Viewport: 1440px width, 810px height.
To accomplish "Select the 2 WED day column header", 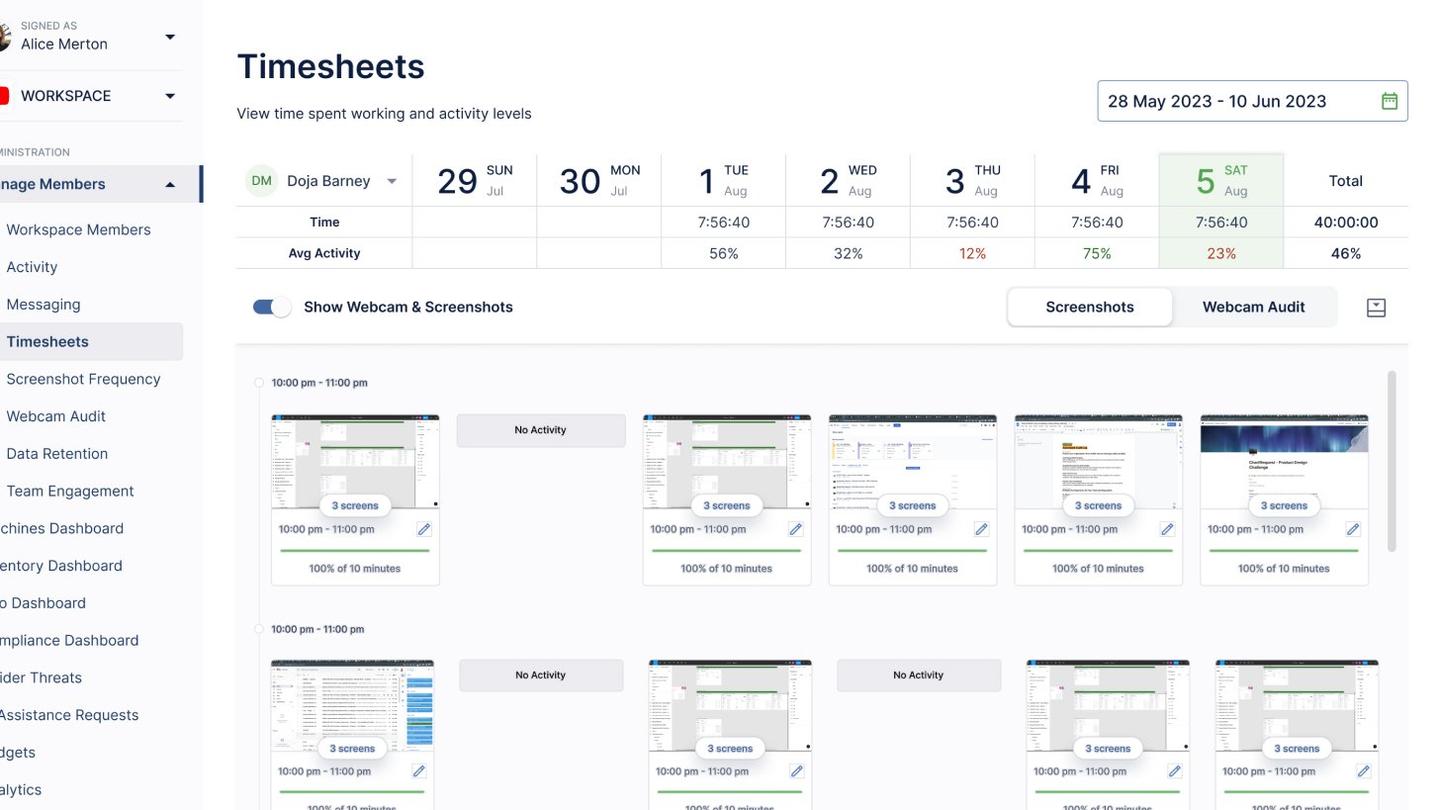I will coord(848,181).
